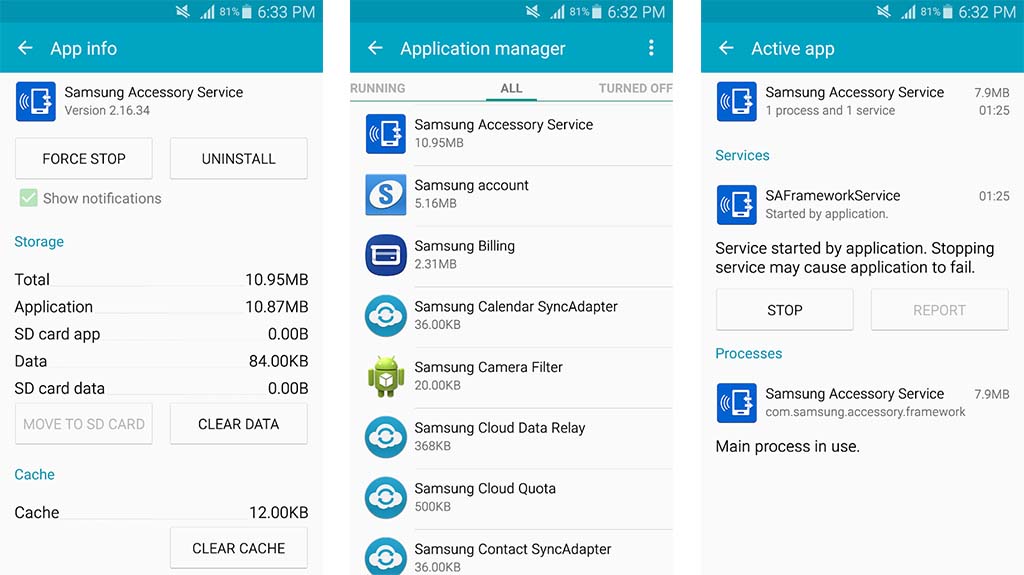Tap the app icon under Processes

737,403
